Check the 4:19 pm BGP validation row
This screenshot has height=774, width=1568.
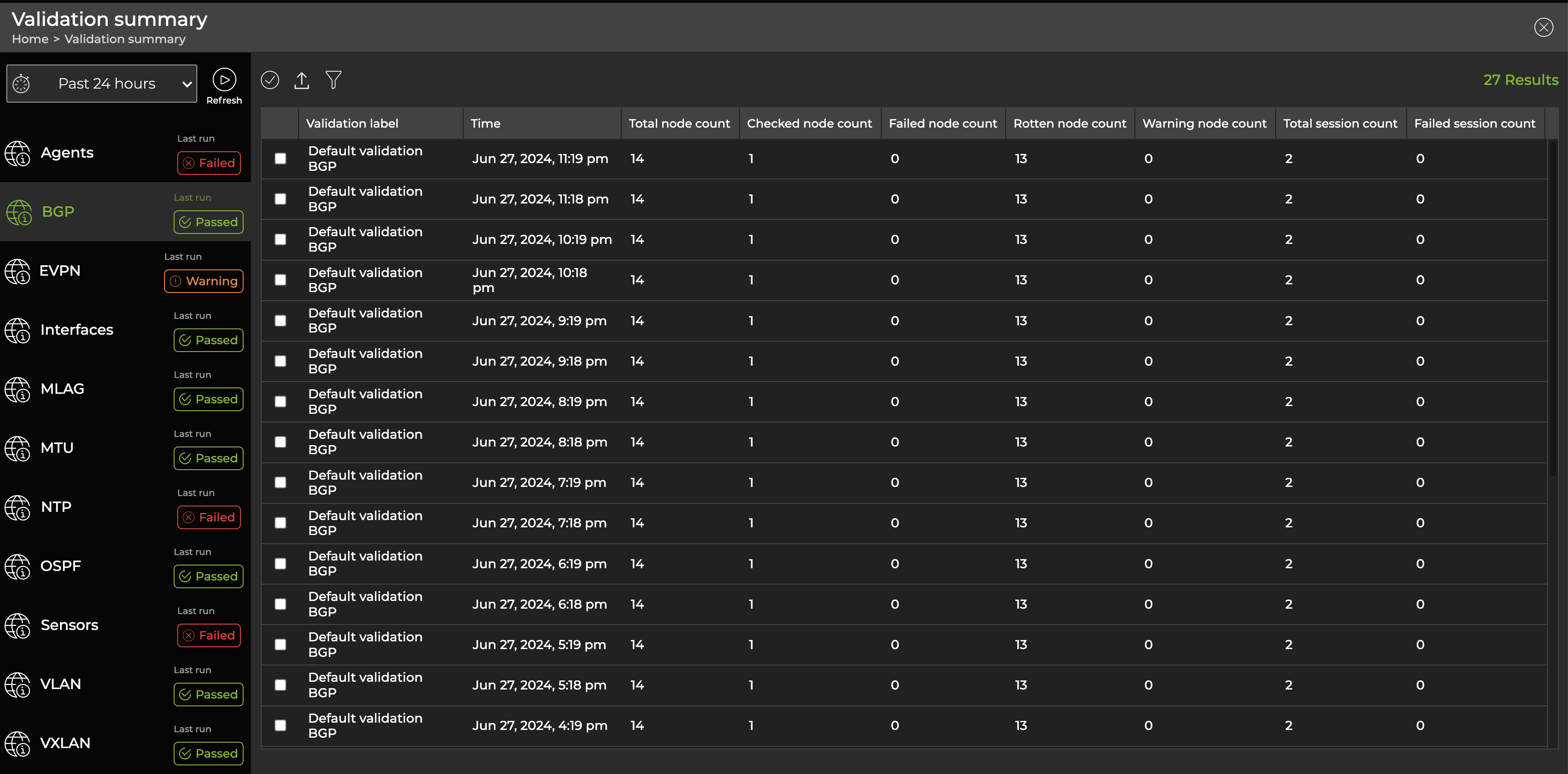(x=280, y=725)
